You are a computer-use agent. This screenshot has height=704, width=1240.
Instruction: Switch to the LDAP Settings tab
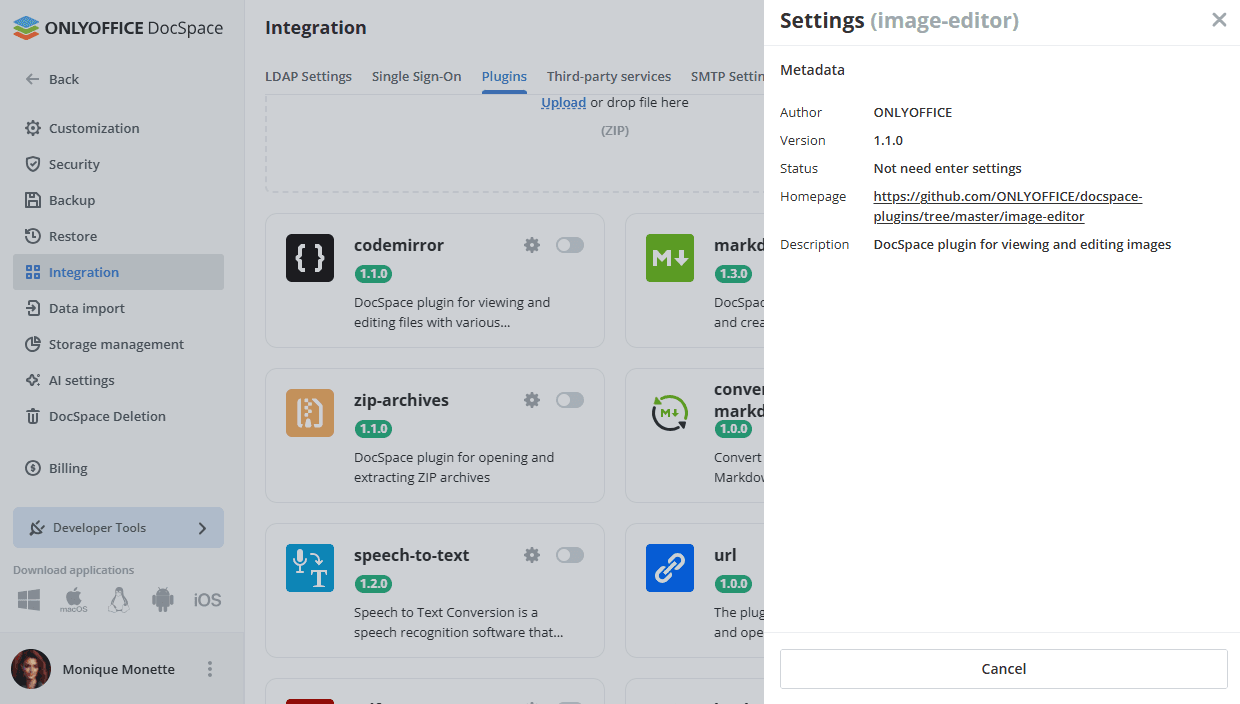click(x=308, y=76)
